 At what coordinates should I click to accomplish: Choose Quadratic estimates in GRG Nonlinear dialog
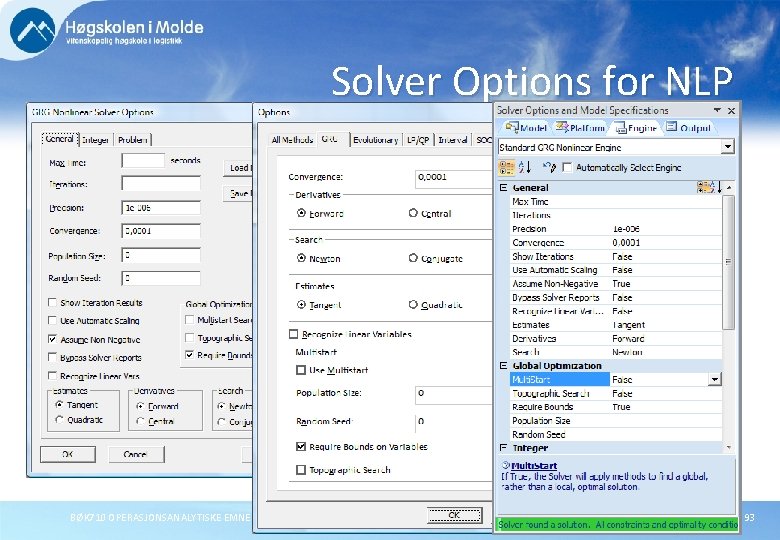(x=60, y=420)
